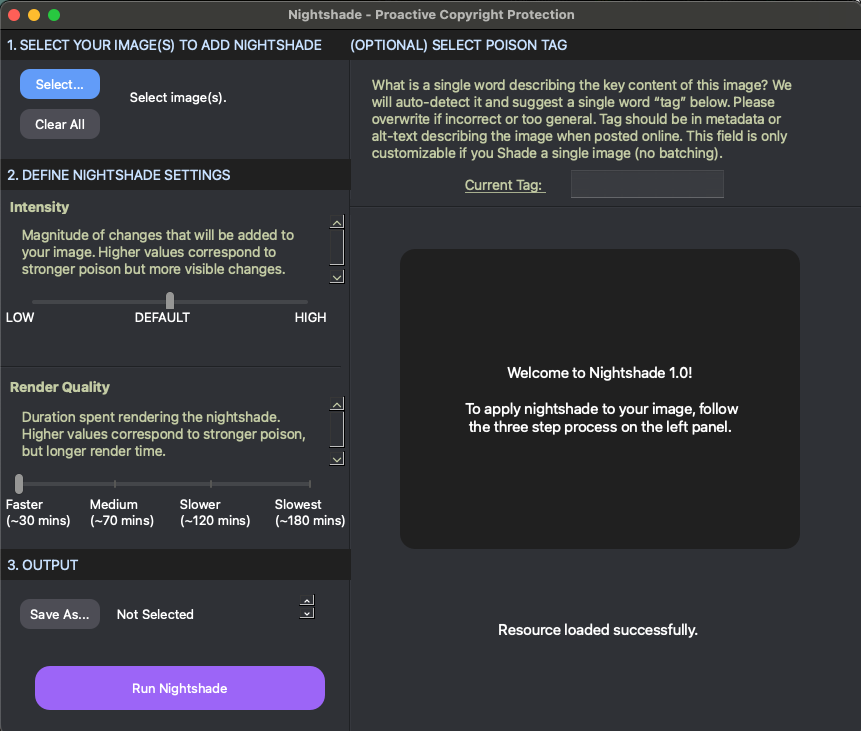Click the 'LOW' intensity label
Viewport: 861px width, 731px height.
pyautogui.click(x=20, y=317)
